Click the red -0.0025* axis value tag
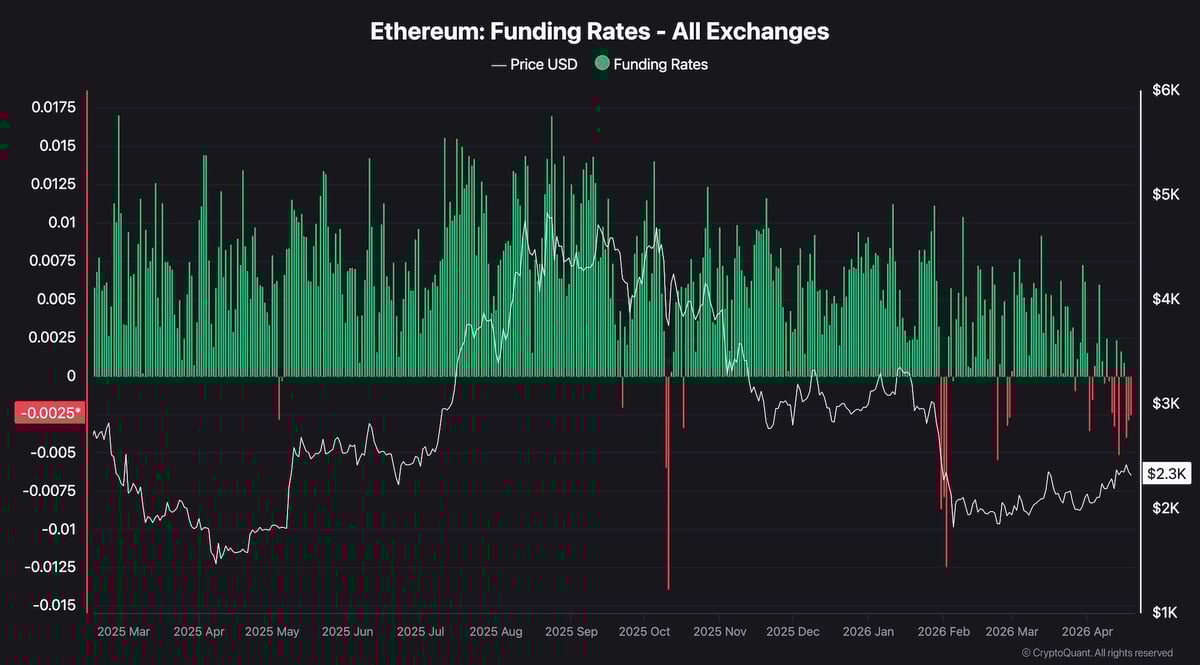The height and width of the screenshot is (665, 1200). (x=47, y=413)
